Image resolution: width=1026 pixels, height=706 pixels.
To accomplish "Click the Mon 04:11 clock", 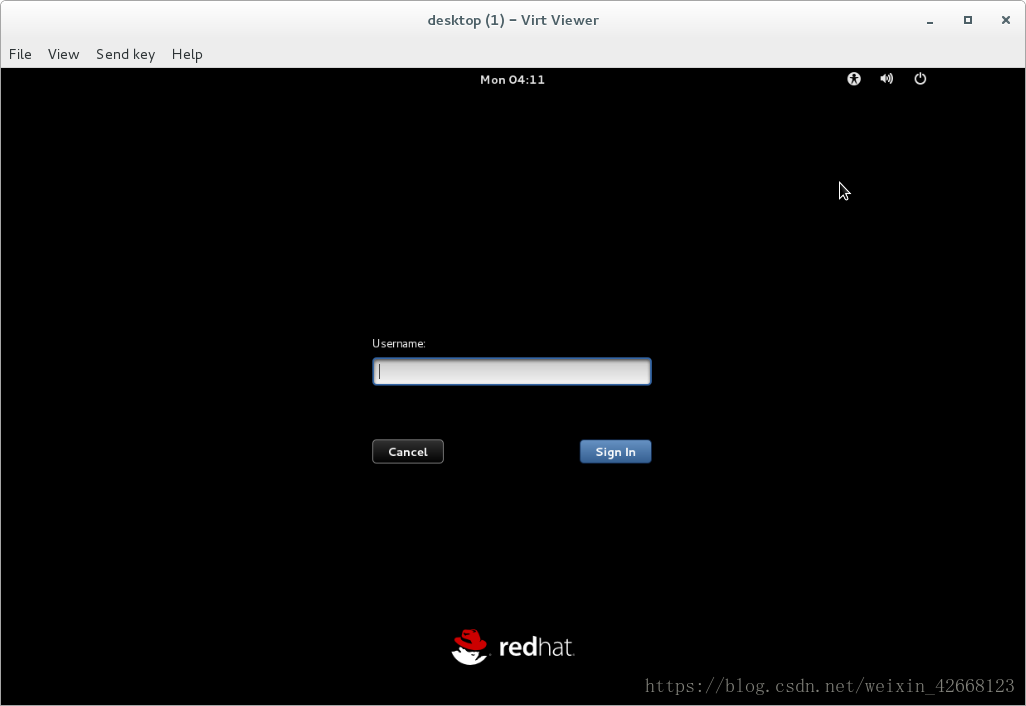I will [x=512, y=80].
